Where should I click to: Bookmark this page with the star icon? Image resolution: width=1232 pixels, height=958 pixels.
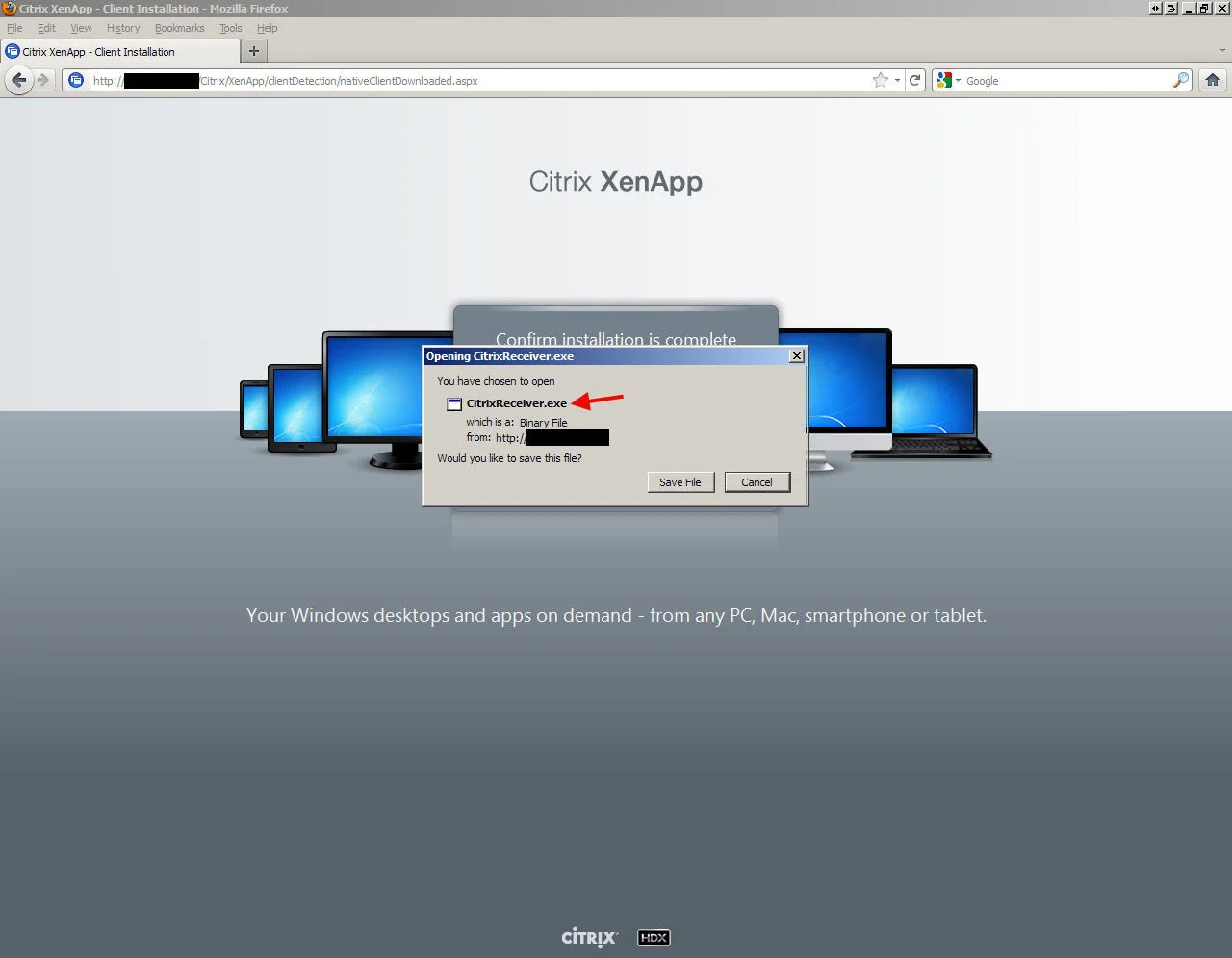[880, 80]
